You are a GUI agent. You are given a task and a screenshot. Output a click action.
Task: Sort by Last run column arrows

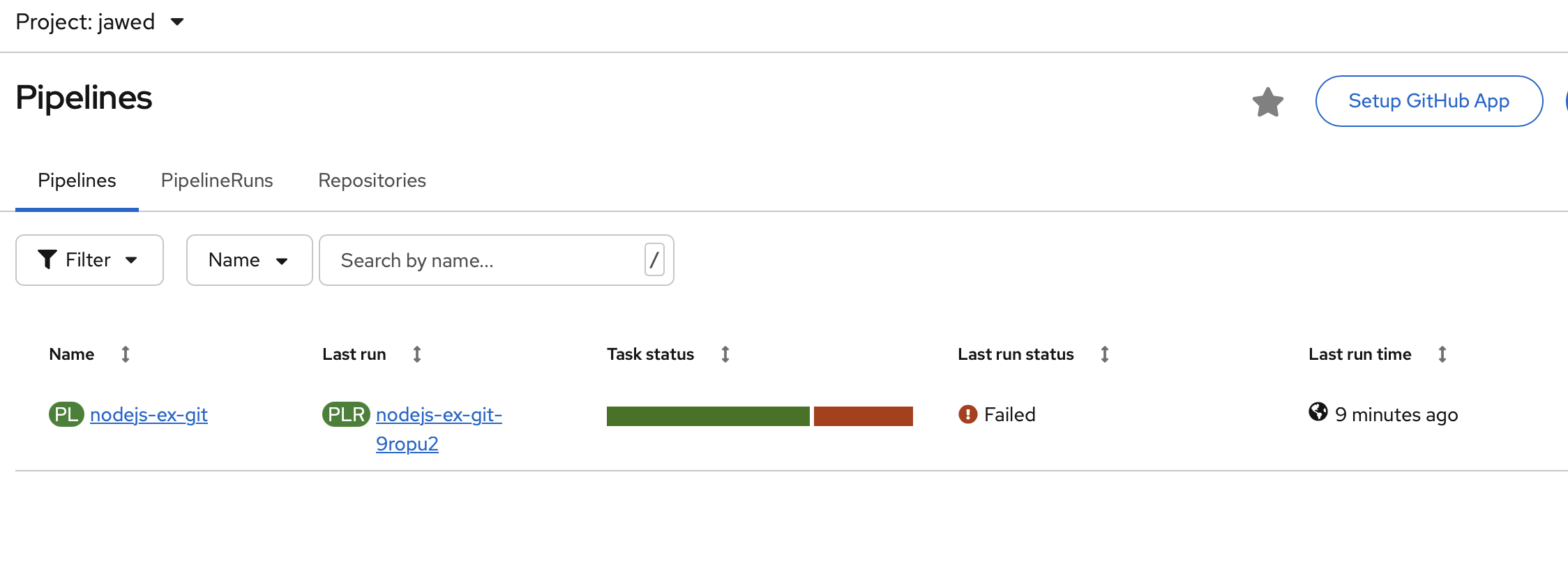coord(417,354)
